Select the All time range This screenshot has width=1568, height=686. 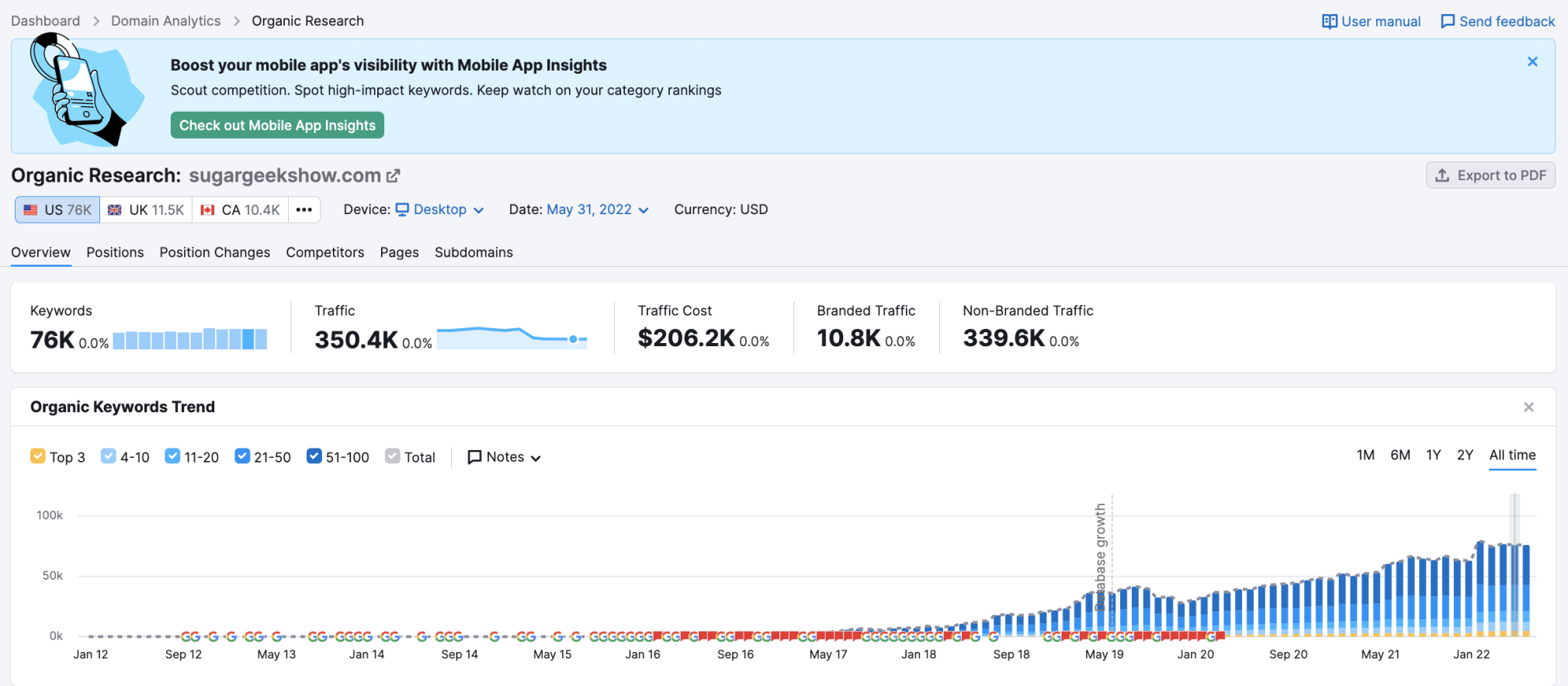pos(1512,455)
